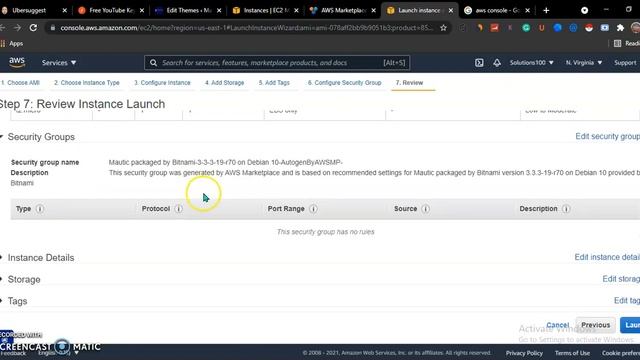Open the browser extensions puzzle icon
Screen dimensions: 640x360
620,28
